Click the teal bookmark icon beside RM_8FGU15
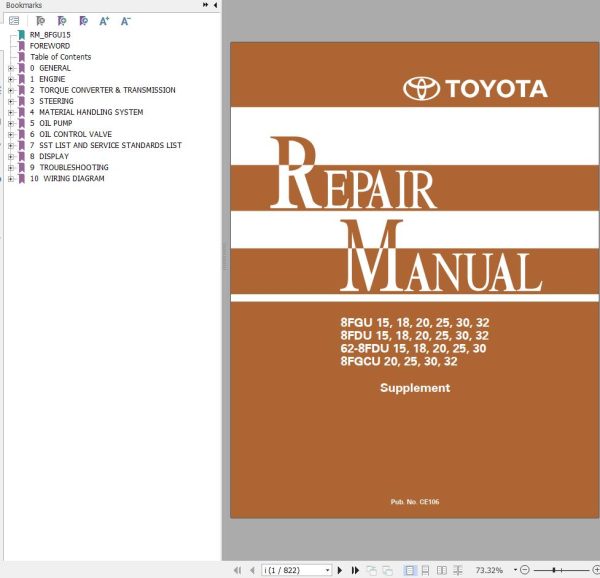Viewport: 600px width, 578px height. (22, 35)
